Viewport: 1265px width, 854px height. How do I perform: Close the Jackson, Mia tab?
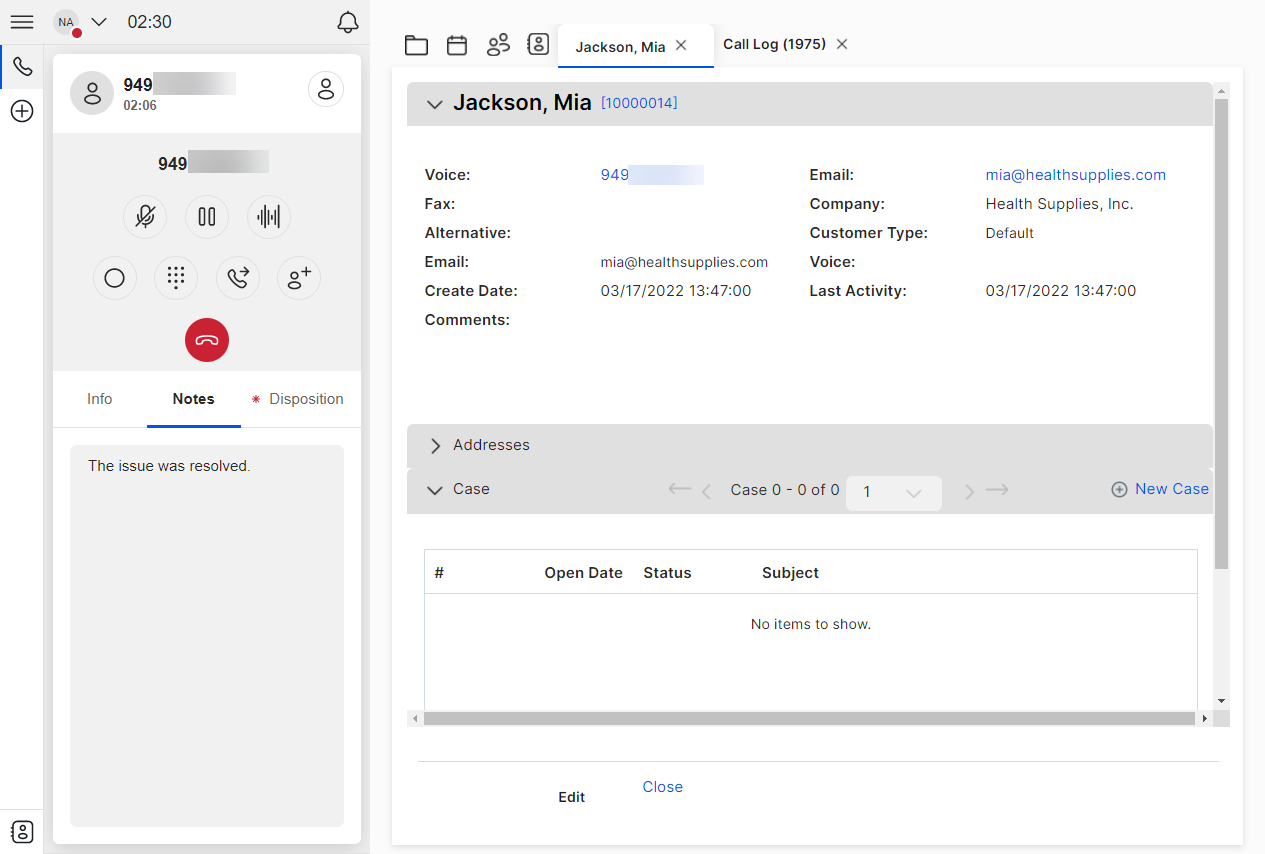(x=681, y=45)
